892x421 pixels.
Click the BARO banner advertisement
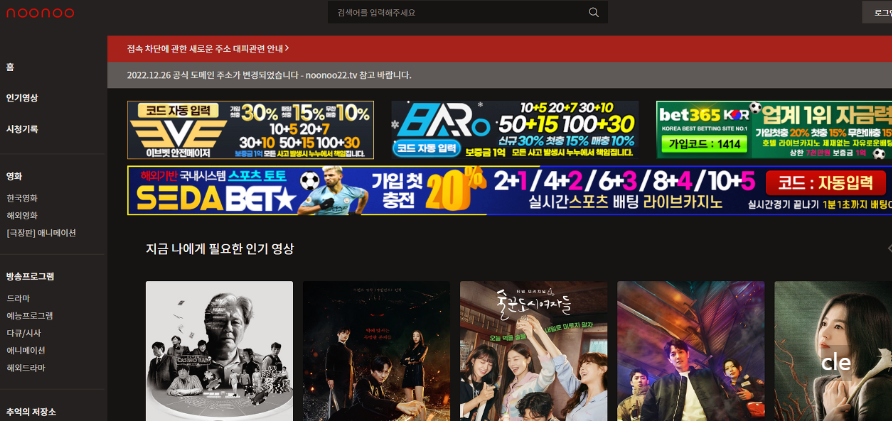515,130
